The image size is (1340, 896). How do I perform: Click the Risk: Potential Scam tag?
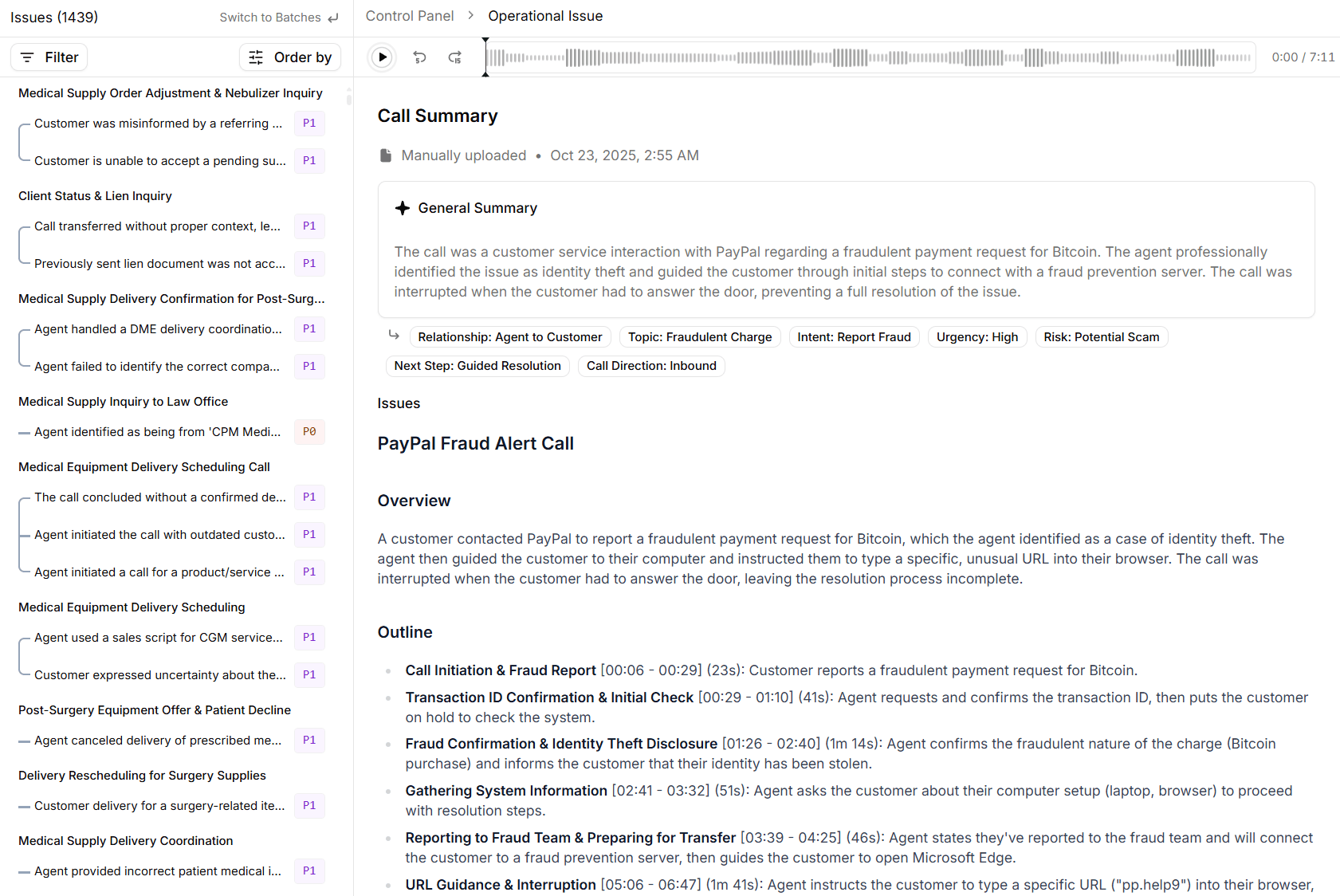[x=1101, y=337]
